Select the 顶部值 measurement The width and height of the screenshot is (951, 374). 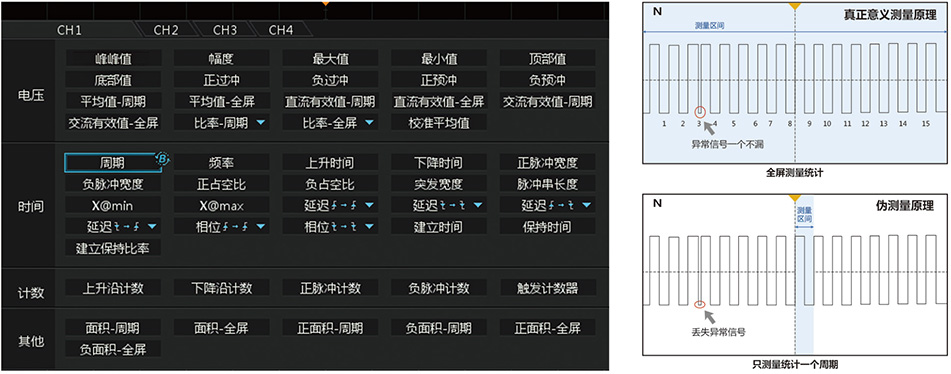548,59
